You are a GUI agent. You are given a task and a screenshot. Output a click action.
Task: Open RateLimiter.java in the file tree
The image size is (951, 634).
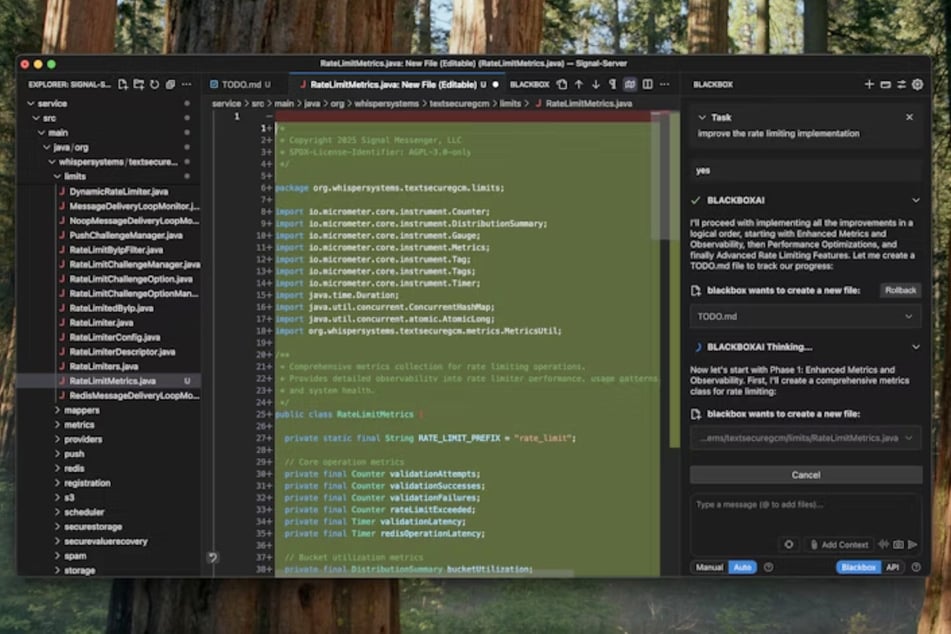tap(101, 323)
